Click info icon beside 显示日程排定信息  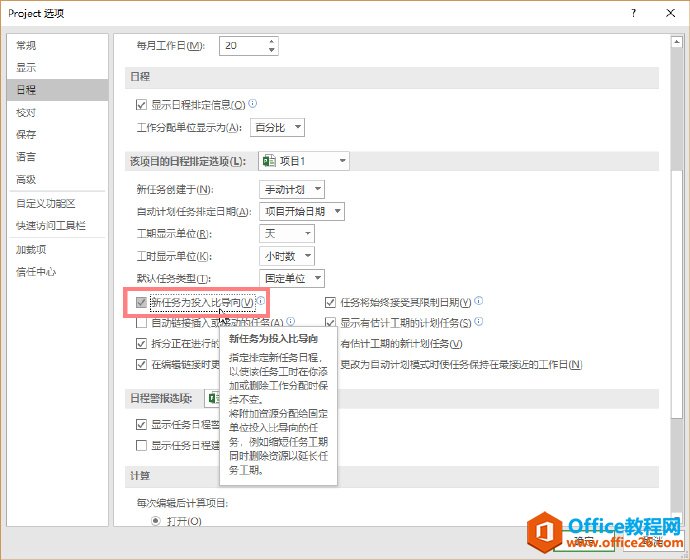click(x=253, y=104)
